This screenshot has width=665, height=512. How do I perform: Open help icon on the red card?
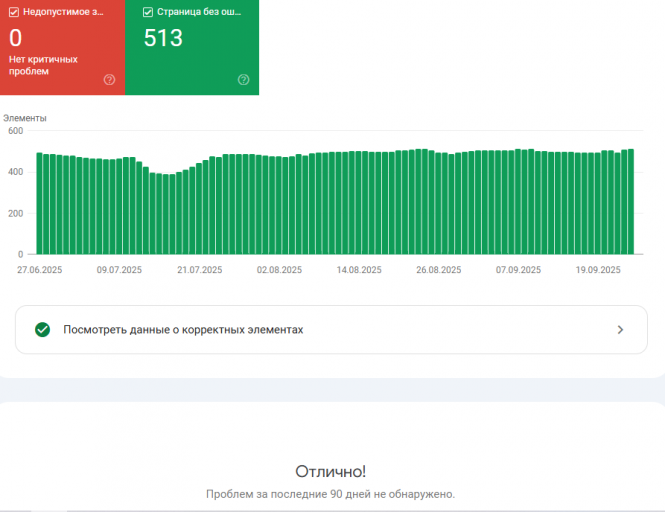109,79
